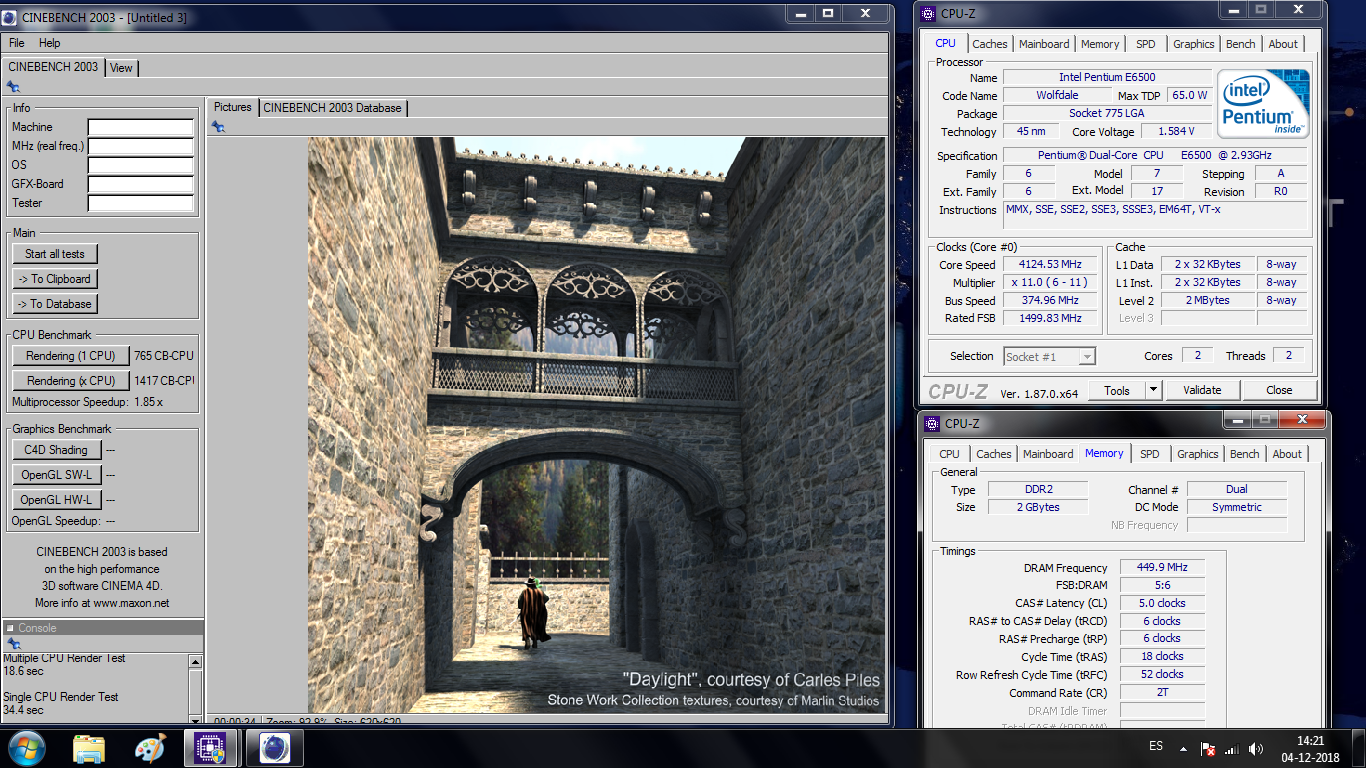The image size is (1366, 768).
Task: Click the Validate button in CPU-Z
Action: click(1202, 390)
